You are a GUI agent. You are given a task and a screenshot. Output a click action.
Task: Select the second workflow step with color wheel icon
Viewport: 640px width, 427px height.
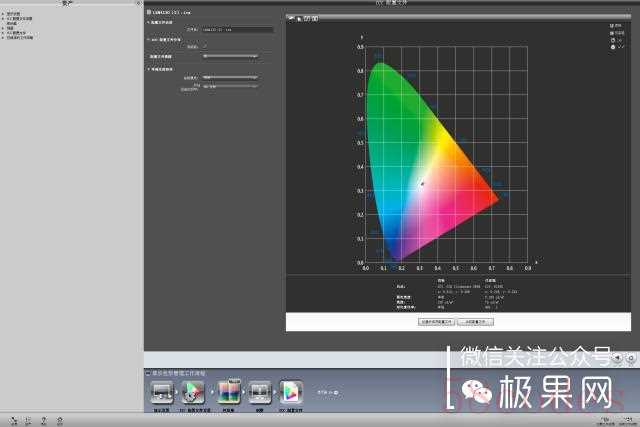point(193,390)
